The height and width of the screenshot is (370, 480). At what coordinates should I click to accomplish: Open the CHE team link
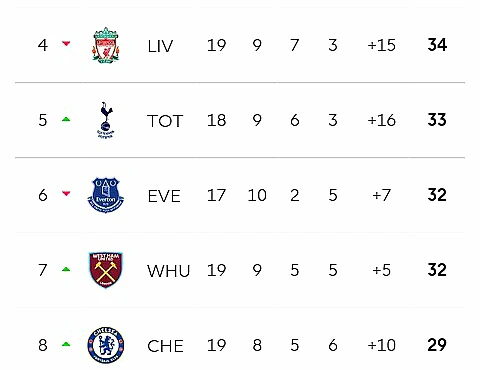[x=165, y=346]
